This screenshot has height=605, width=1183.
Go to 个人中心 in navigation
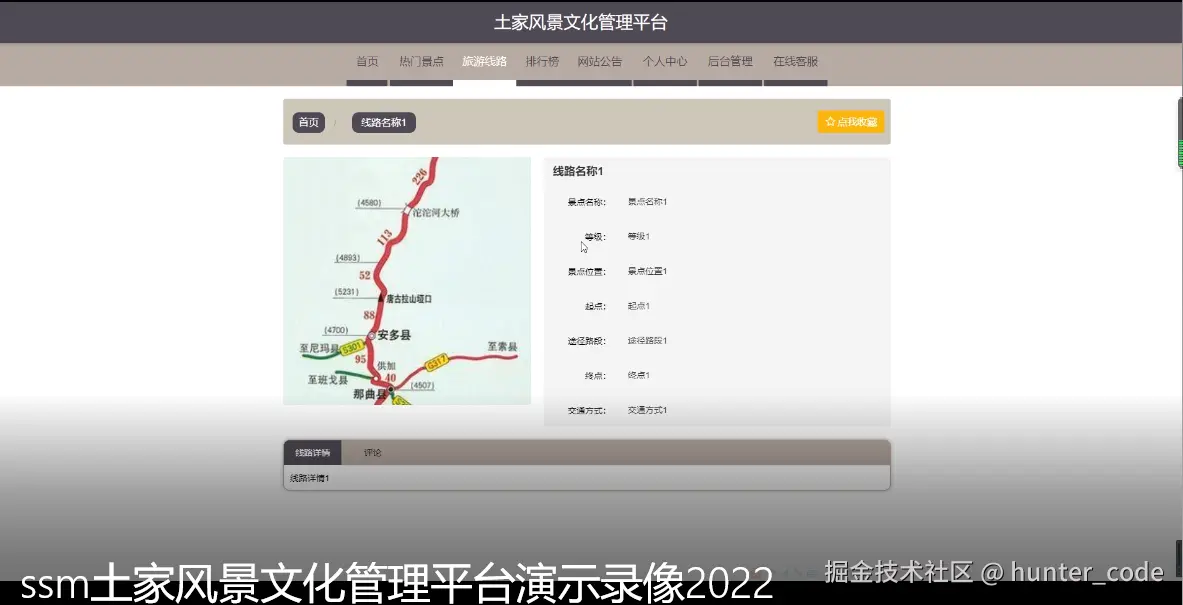coord(665,62)
